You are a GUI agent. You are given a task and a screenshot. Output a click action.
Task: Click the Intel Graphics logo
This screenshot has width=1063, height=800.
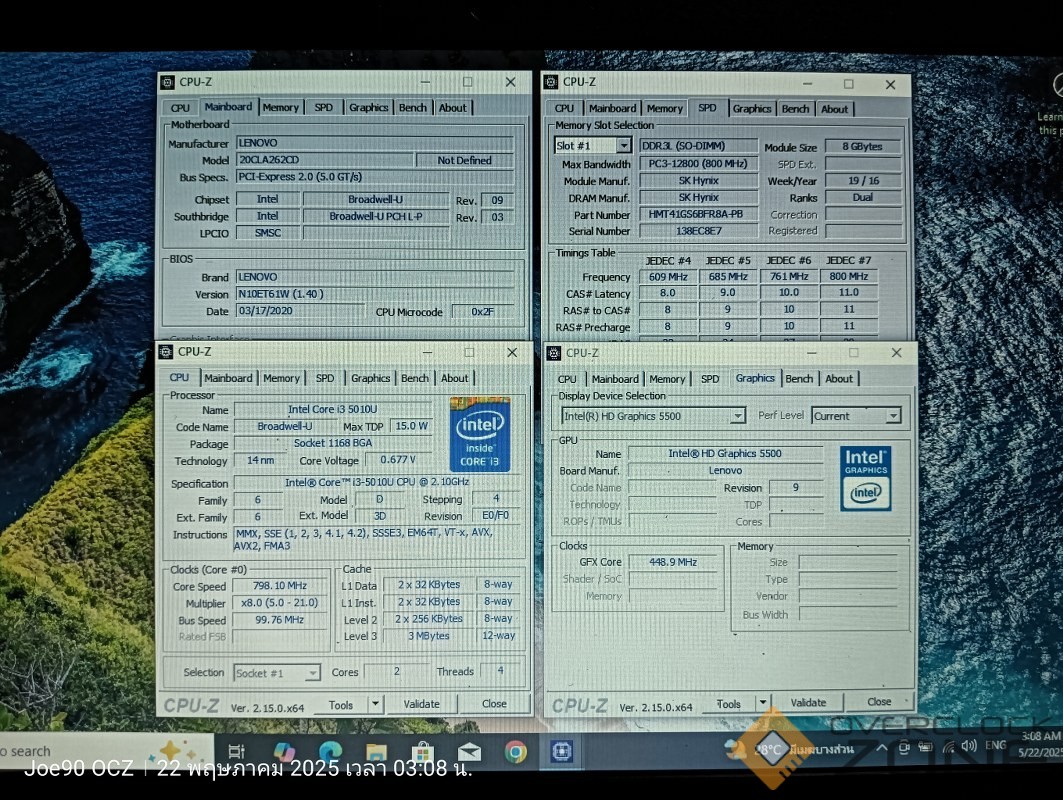pos(866,478)
